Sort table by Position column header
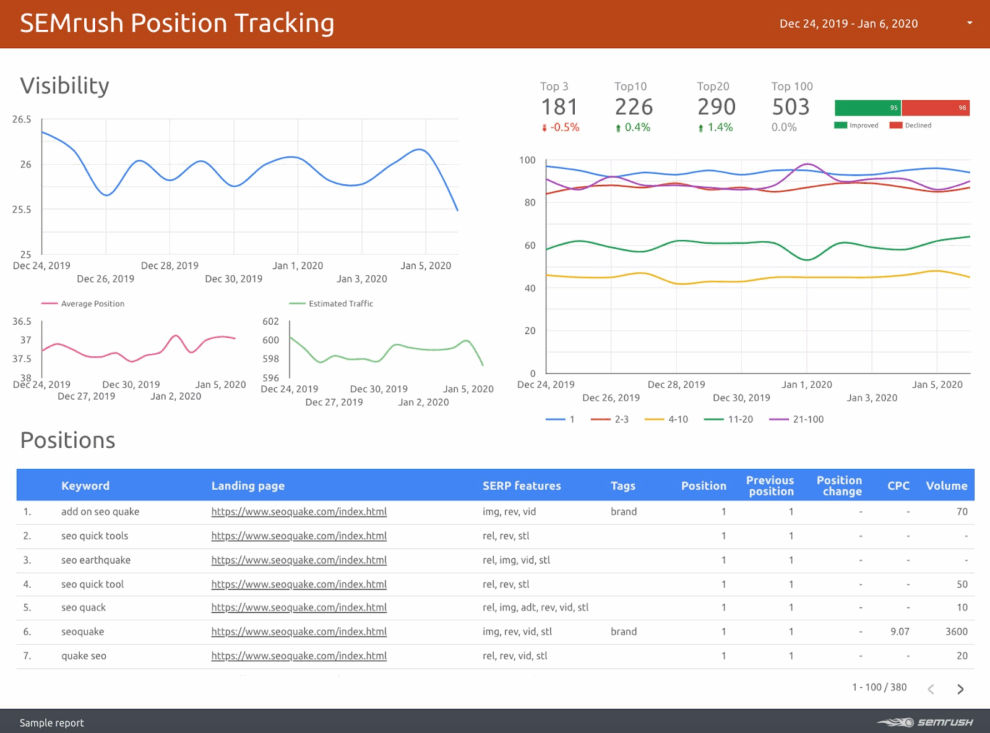Viewport: 990px width, 733px height. 703,486
